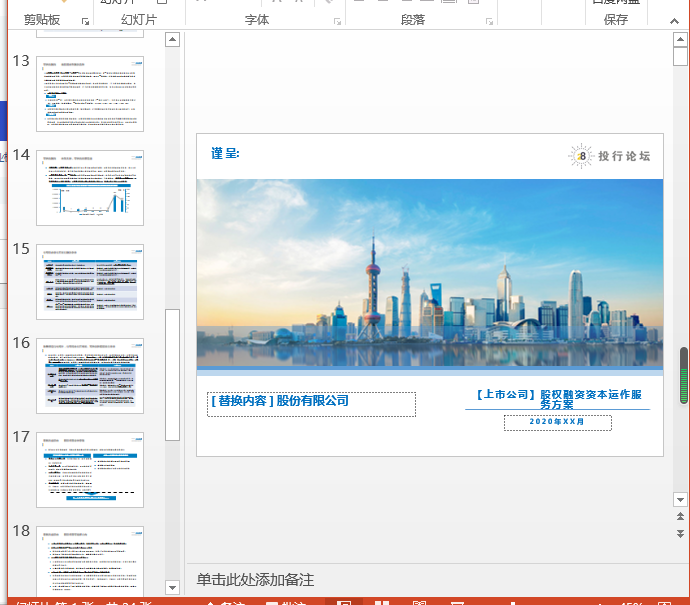Click the 段落 group label
The image size is (690, 605).
tap(413, 20)
